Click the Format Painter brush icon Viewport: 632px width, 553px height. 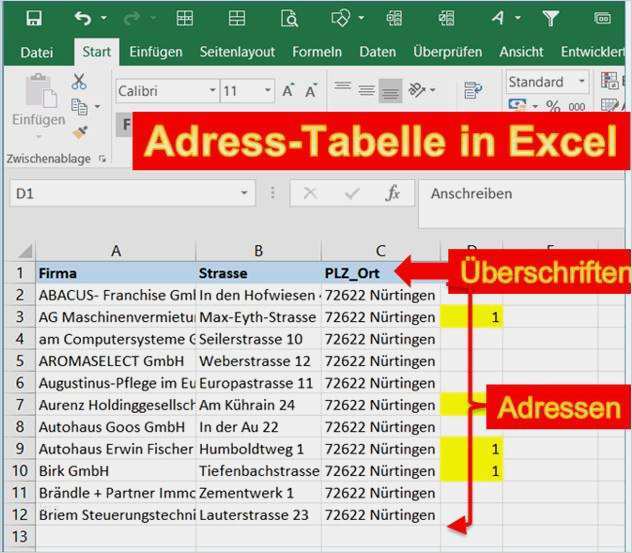[x=80, y=132]
